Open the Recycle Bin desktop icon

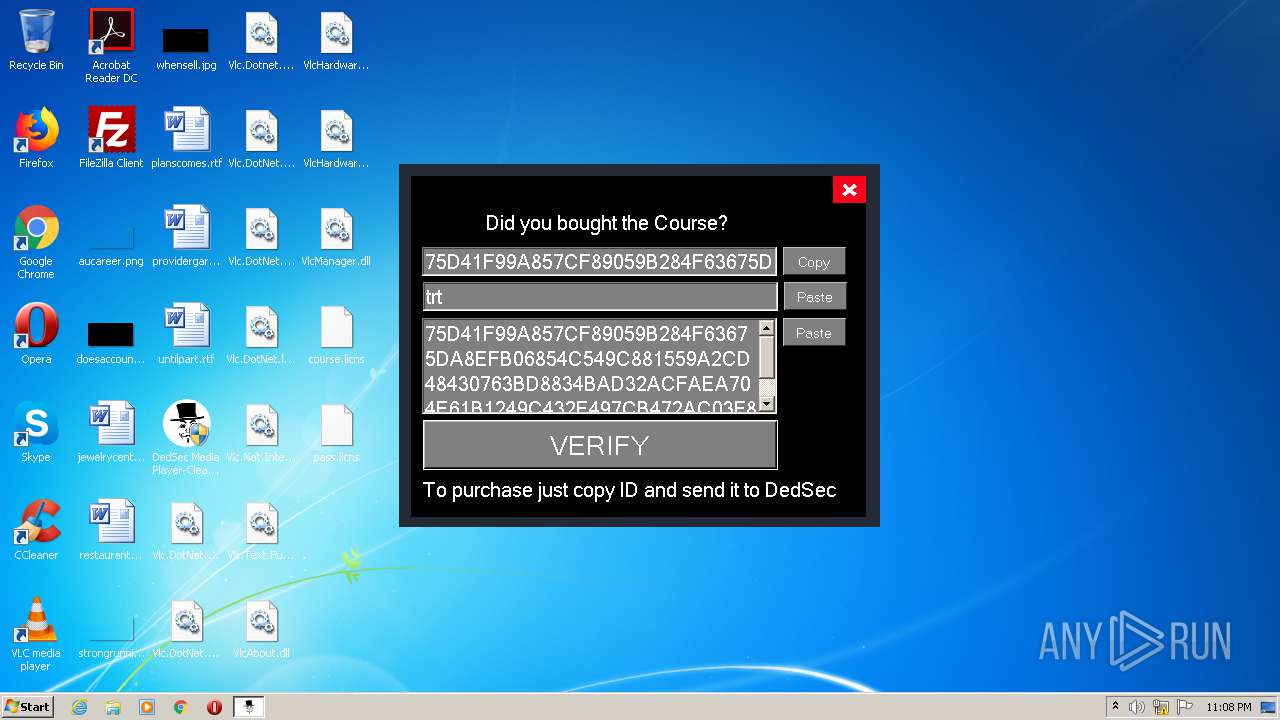tap(36, 40)
